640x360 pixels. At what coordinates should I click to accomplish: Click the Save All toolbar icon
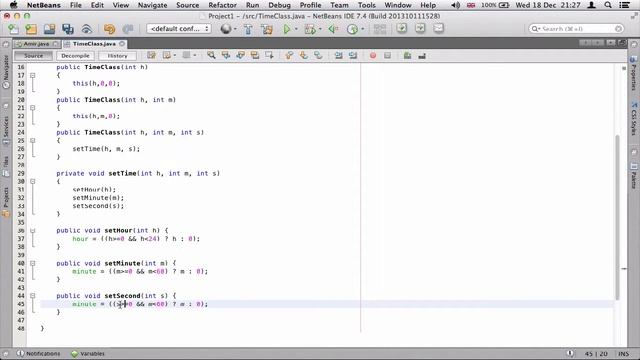coord(68,29)
